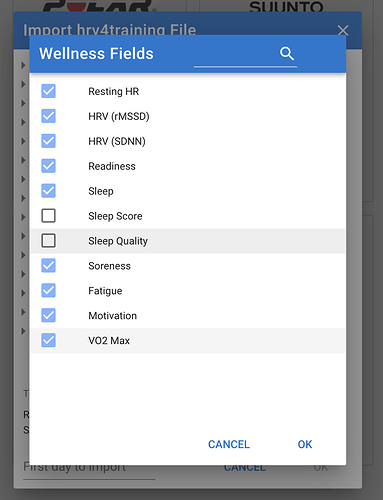
Task: Click the Sleep Score label
Action: pyautogui.click(x=115, y=216)
